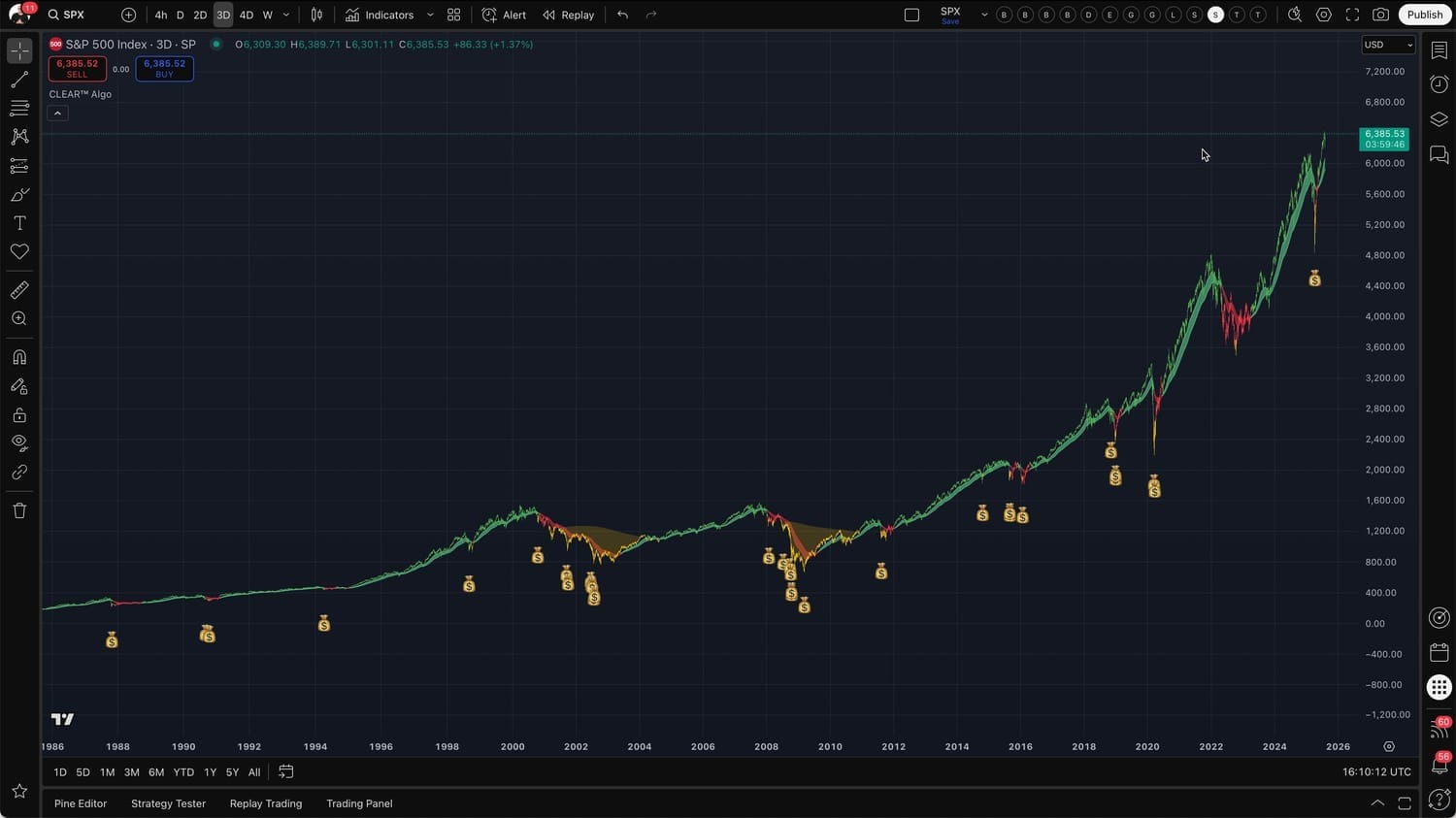This screenshot has width=1456, height=818.
Task: Open the calendar panel icon
Action: click(1439, 652)
